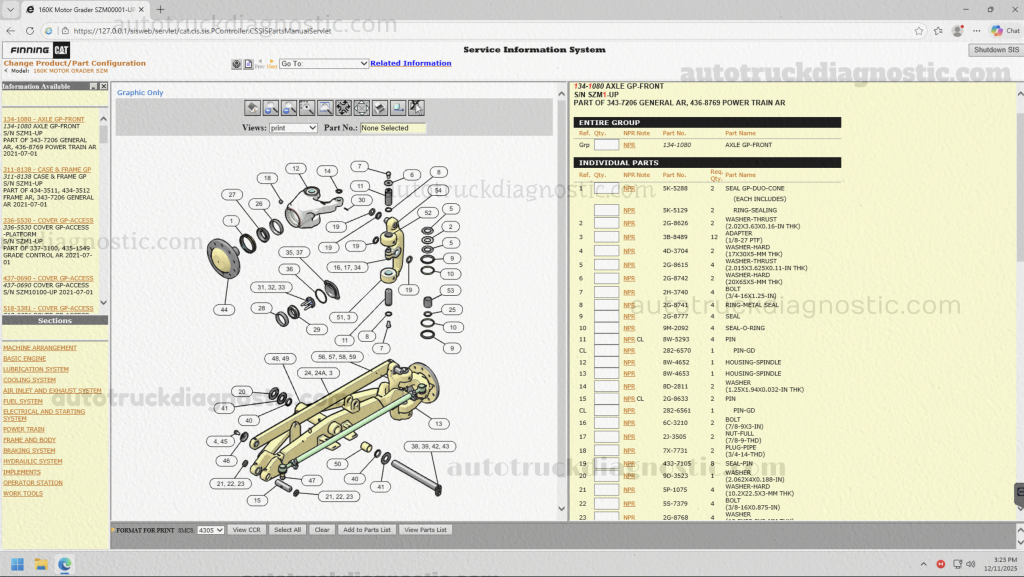Open 134-1080 - AXLE GP-FRONT link
The width and height of the screenshot is (1024, 577).
[44, 119]
